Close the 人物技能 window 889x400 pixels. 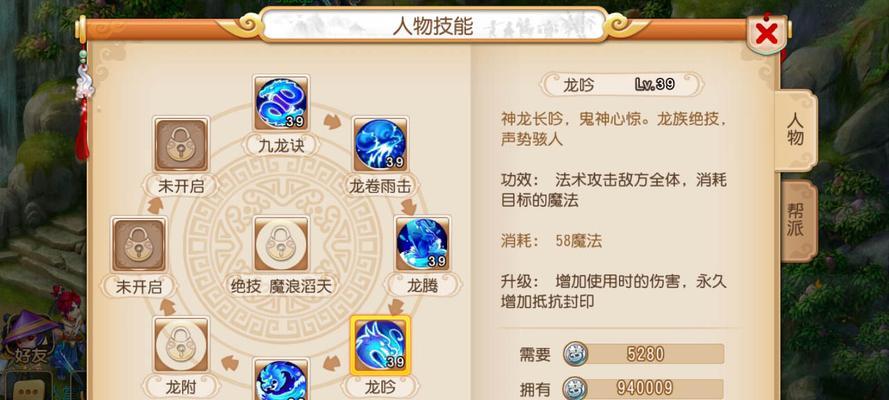(x=767, y=34)
